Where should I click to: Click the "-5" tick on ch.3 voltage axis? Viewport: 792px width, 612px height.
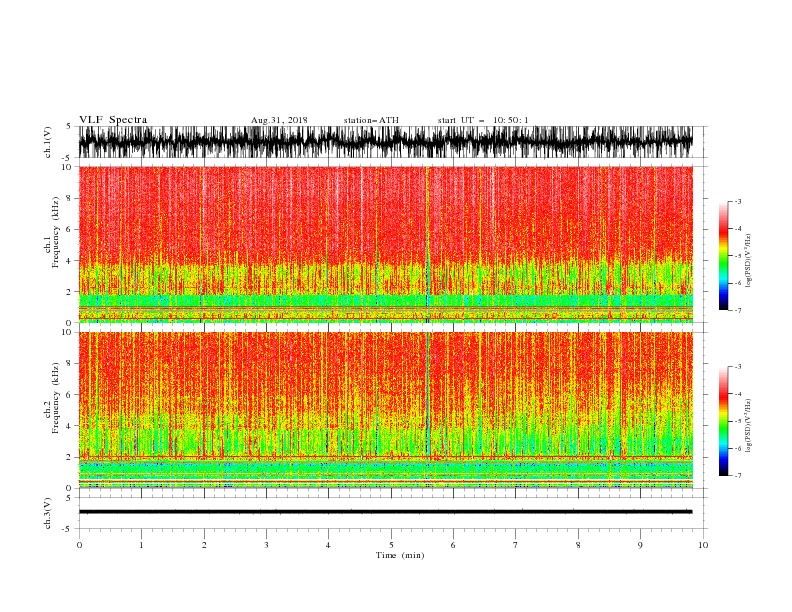pyautogui.click(x=68, y=529)
